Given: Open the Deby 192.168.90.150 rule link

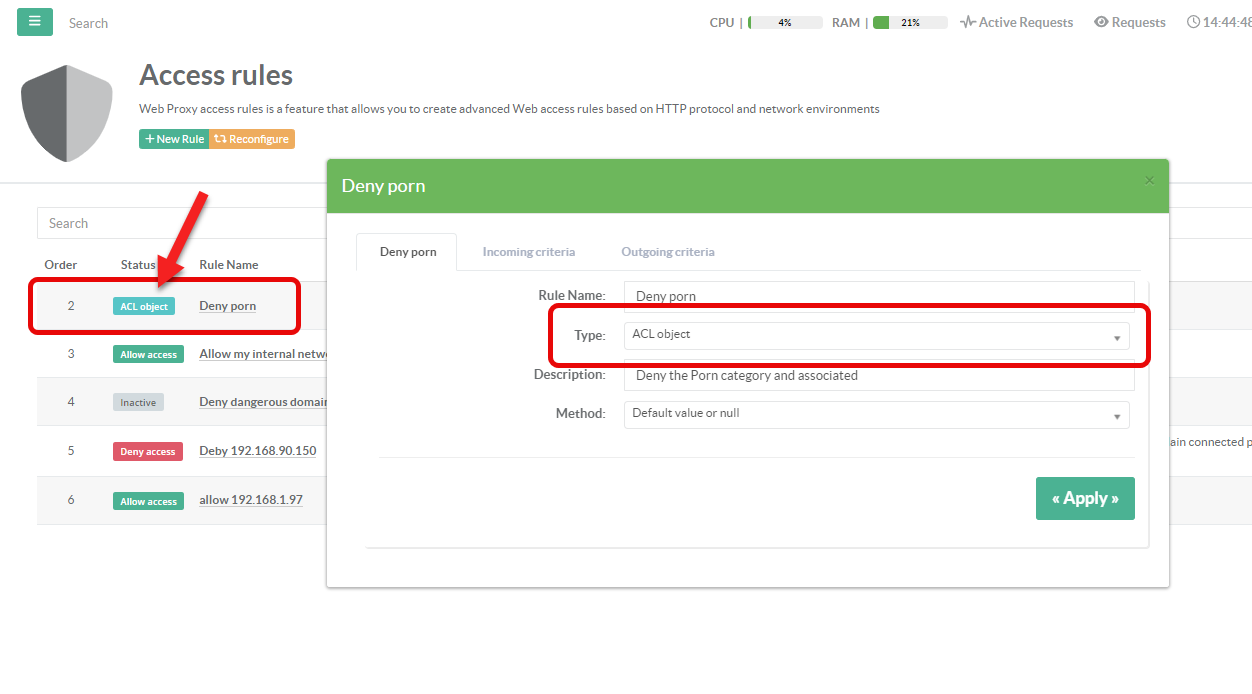Looking at the screenshot, I should (x=258, y=451).
